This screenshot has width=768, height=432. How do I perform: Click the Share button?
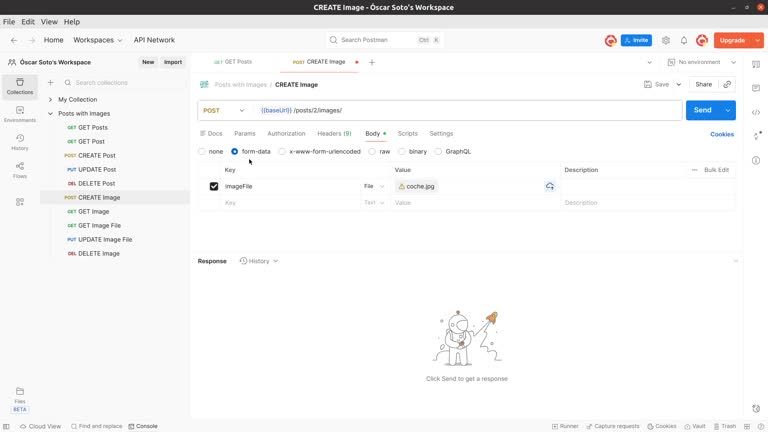coord(703,84)
